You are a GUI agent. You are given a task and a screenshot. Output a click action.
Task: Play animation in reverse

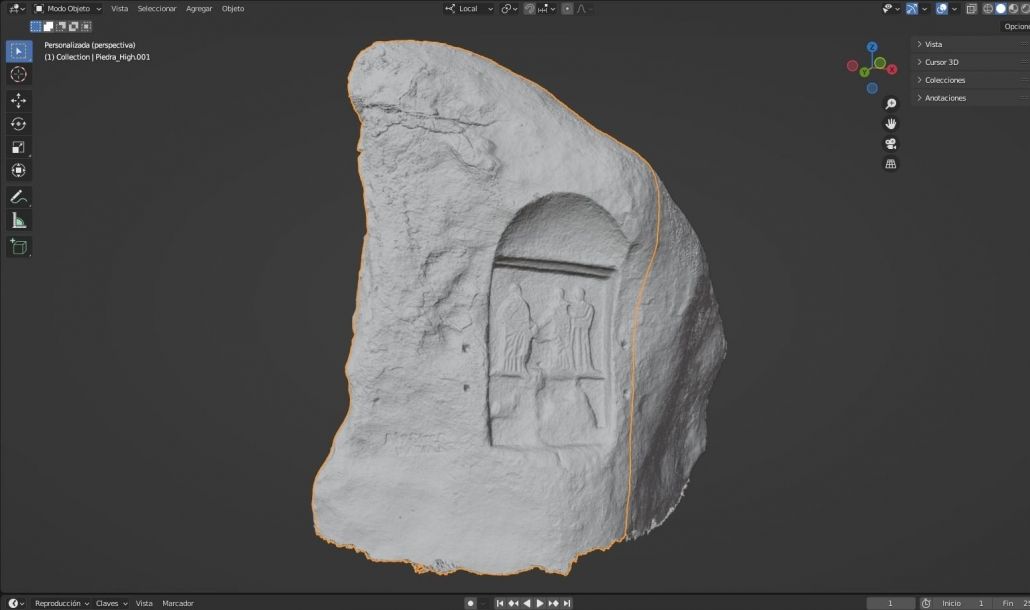(x=526, y=603)
